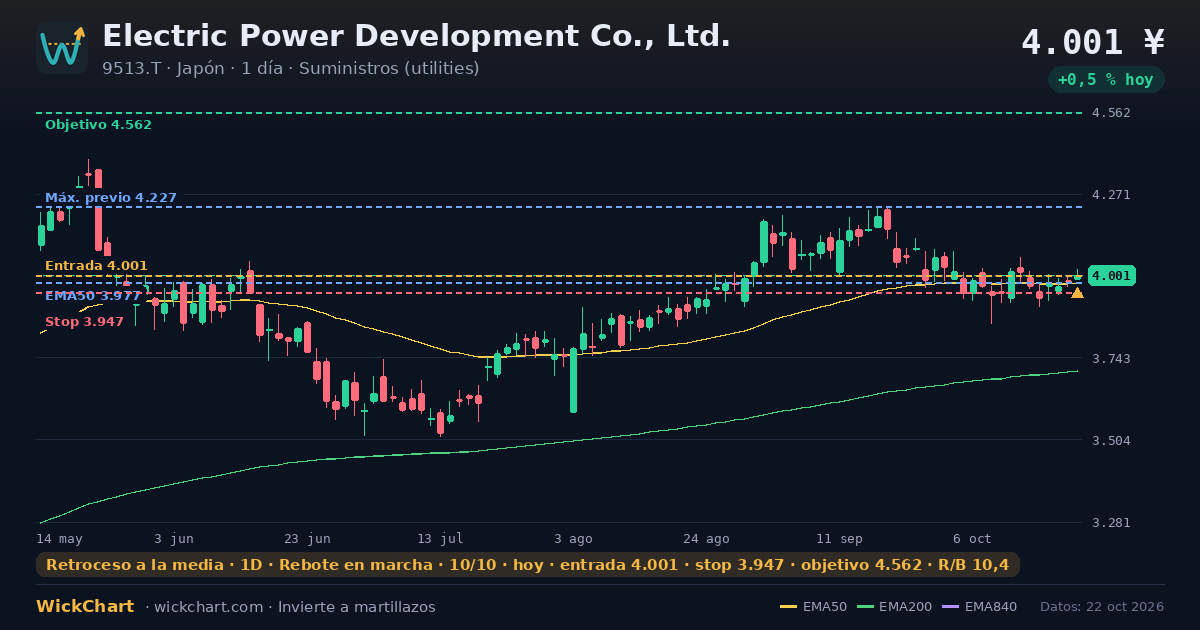
Task: Click the WickChart brand name in footer
Action: (85, 607)
